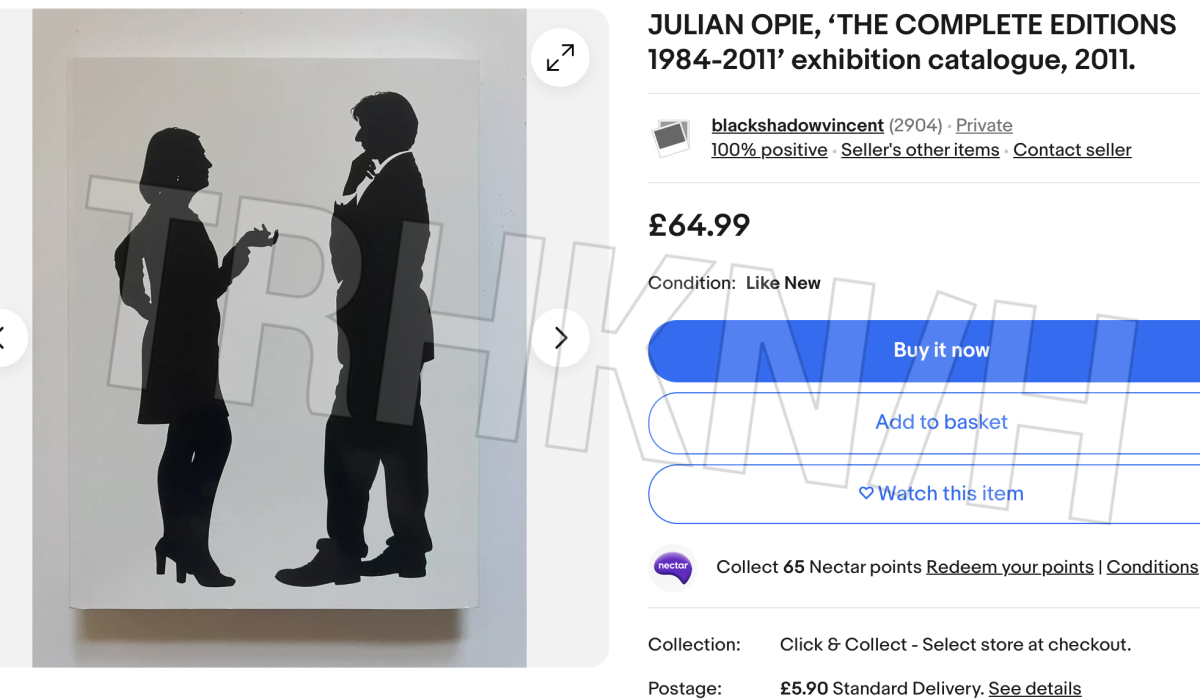Click the Watch this item button

[x=924, y=493]
